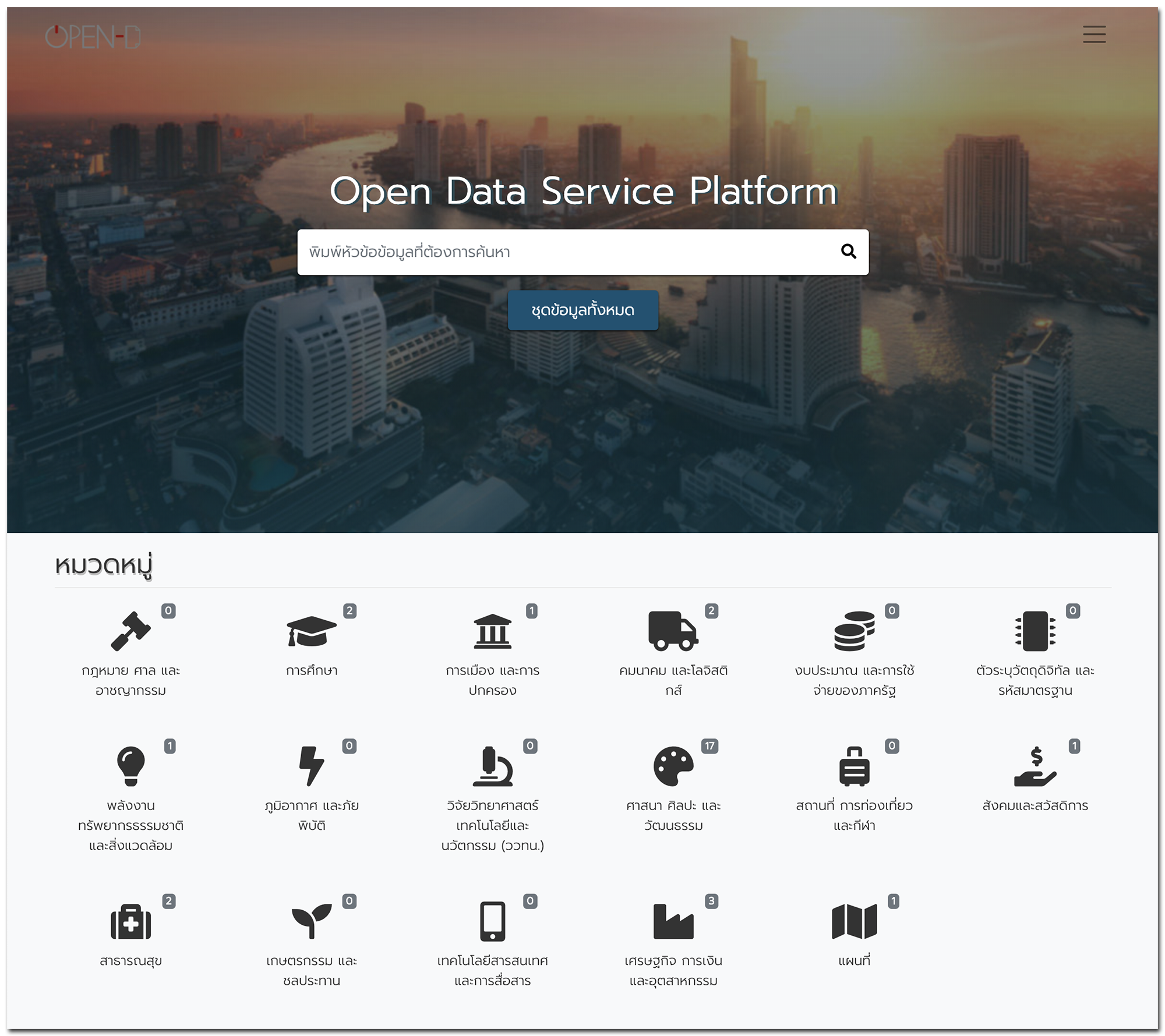
Task: Click the count badge 1 on พลังงาน
Action: 170,746
